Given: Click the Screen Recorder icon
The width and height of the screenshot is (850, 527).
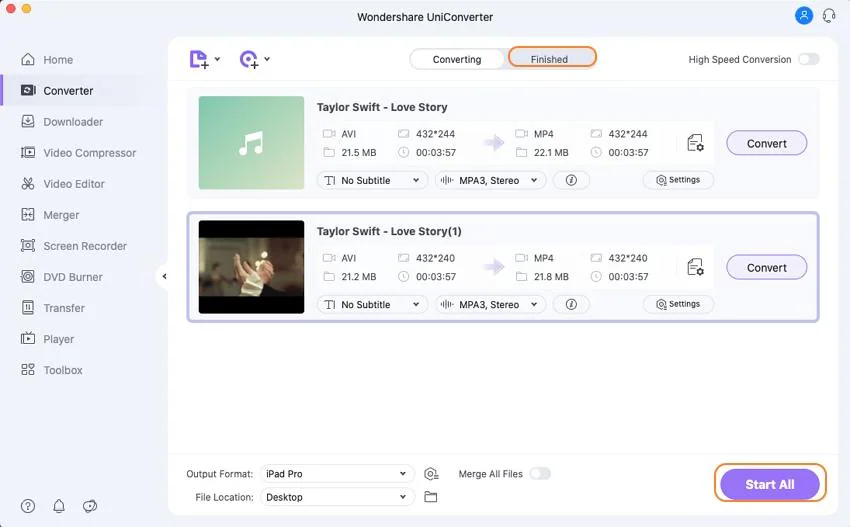Looking at the screenshot, I should click(28, 246).
